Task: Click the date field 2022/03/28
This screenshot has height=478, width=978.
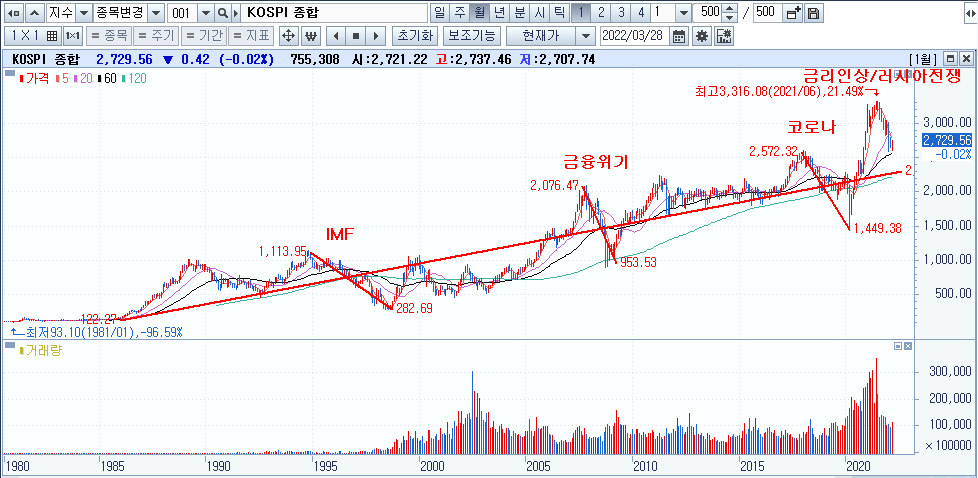Action: click(x=634, y=36)
